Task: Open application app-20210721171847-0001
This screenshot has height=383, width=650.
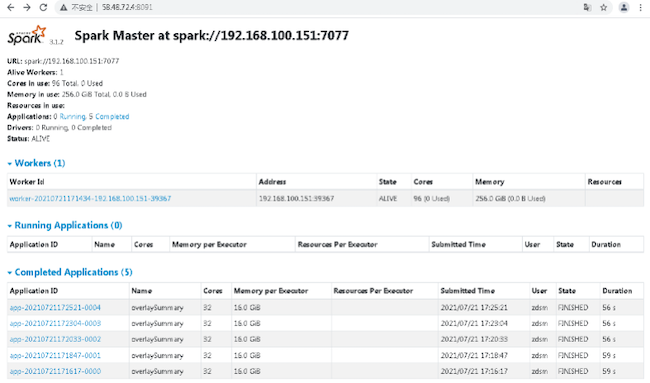Action: [55, 355]
